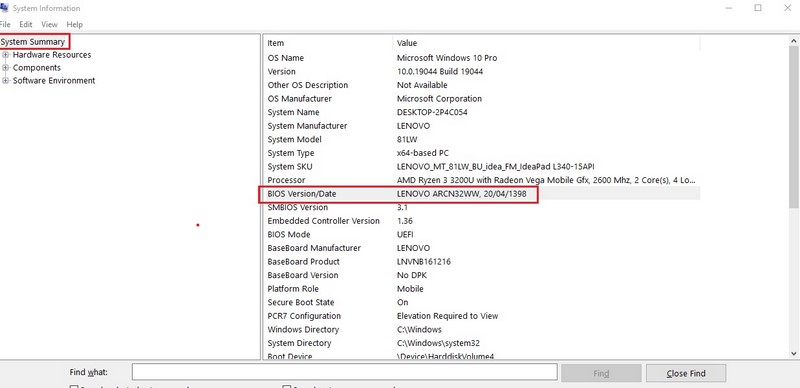Select the System Manufacturer row
Image resolution: width=800 pixels, height=388 pixels.
(482, 126)
